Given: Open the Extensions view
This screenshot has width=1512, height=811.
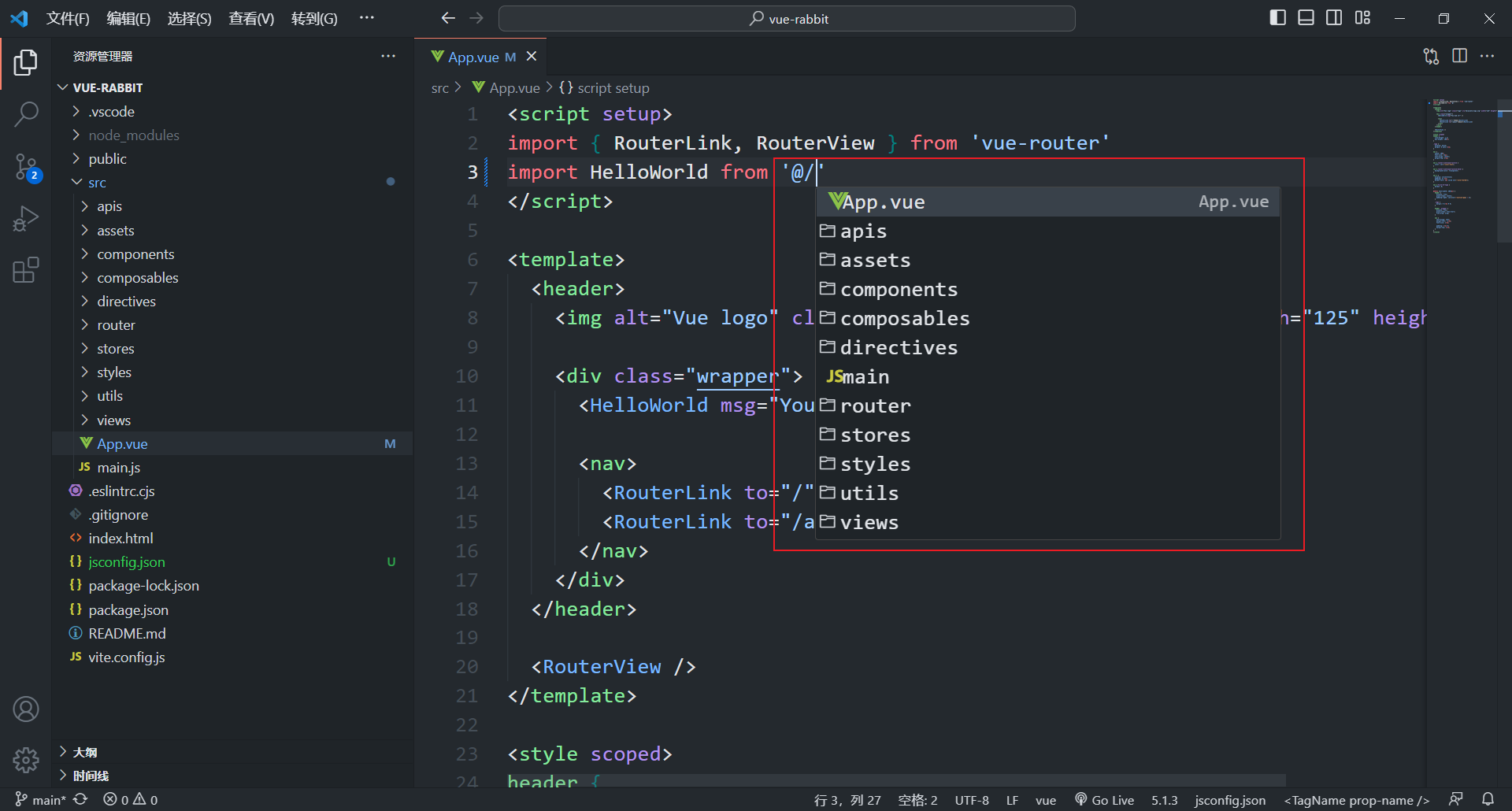Looking at the screenshot, I should (26, 270).
